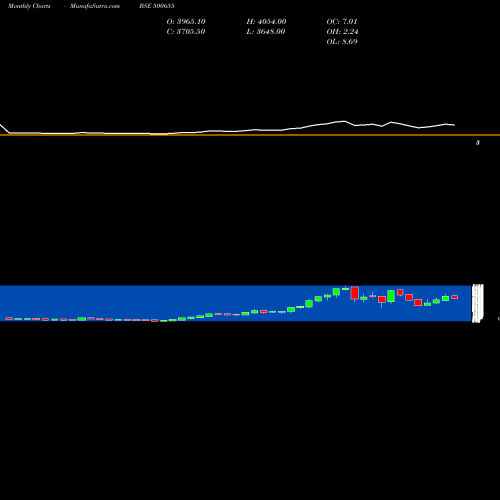Click the 'Monthly Charts' title text
The width and height of the screenshot is (500, 500).
coord(29,6)
